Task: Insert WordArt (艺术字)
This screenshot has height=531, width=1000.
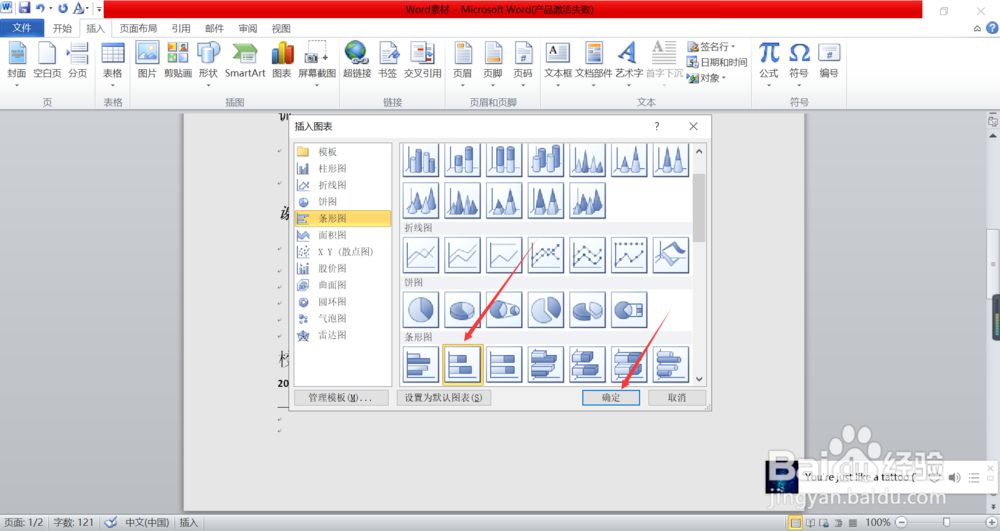Action: tap(629, 62)
